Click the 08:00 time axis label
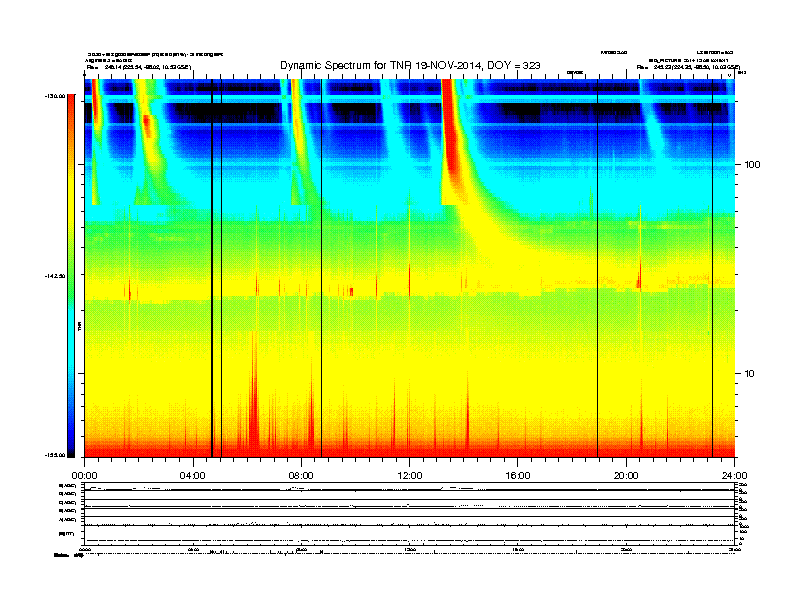Image resolution: width=792 pixels, height=612 pixels. coord(301,476)
